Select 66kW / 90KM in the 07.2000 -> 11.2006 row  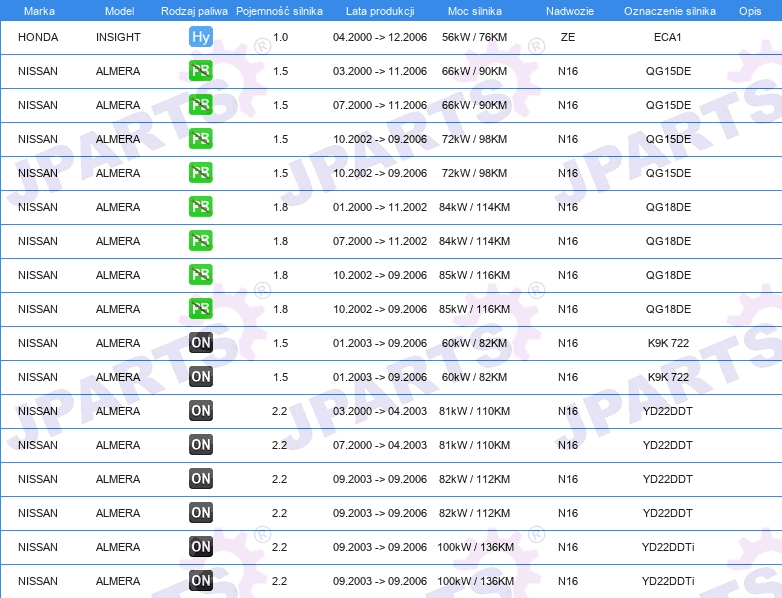coord(474,105)
